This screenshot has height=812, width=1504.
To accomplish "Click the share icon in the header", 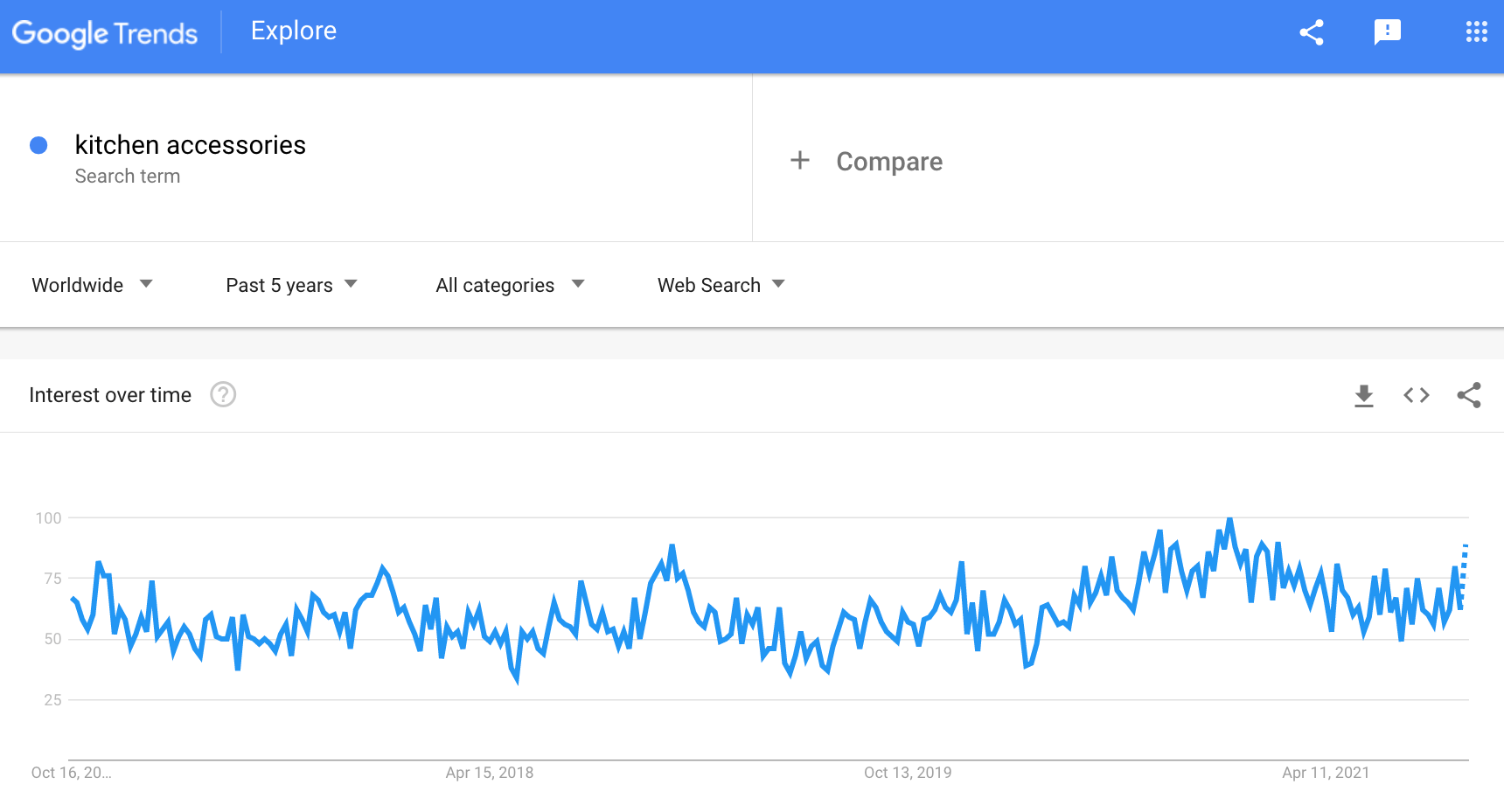I will tap(1312, 32).
